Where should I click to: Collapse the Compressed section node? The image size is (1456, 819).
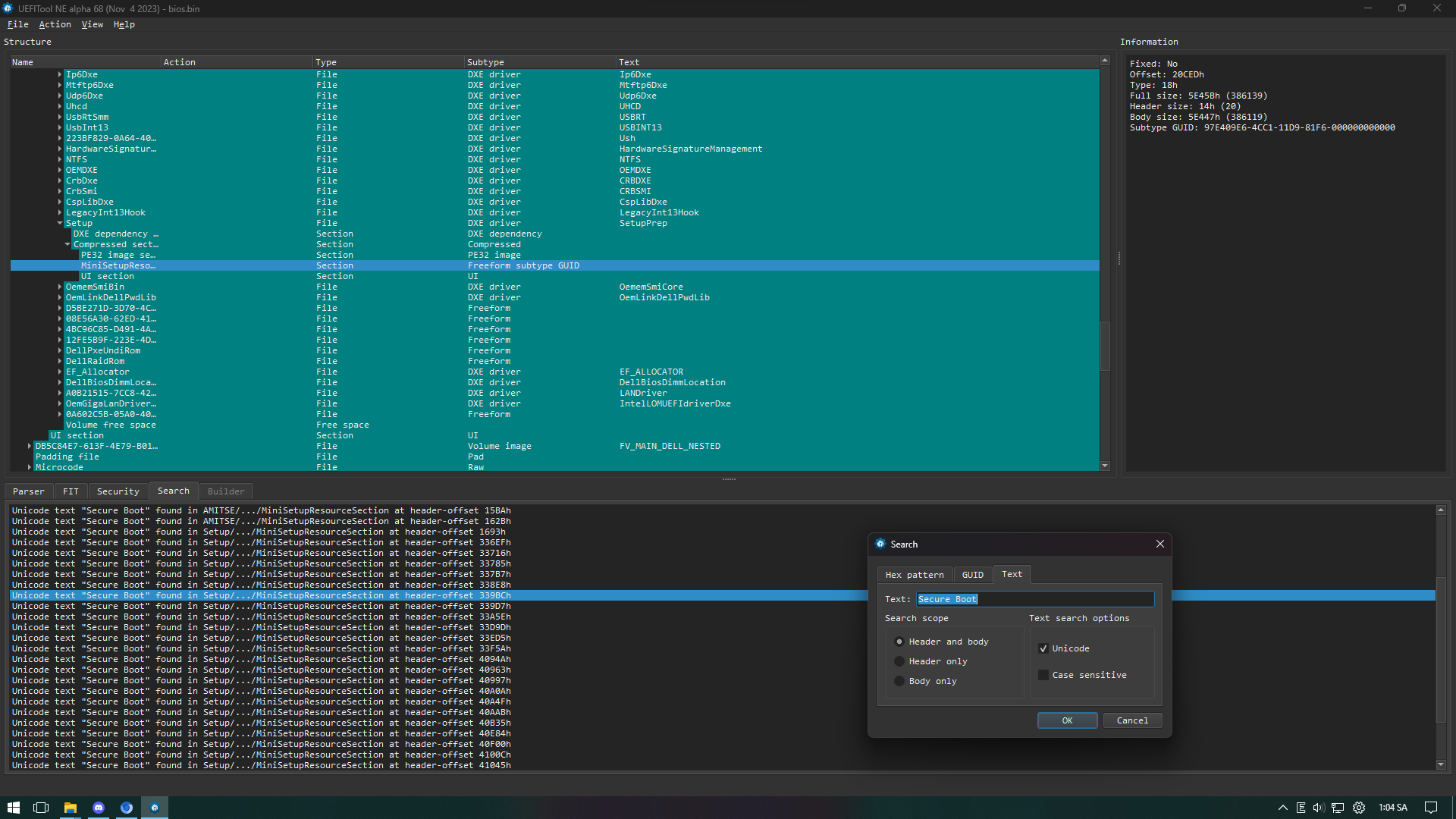point(67,244)
